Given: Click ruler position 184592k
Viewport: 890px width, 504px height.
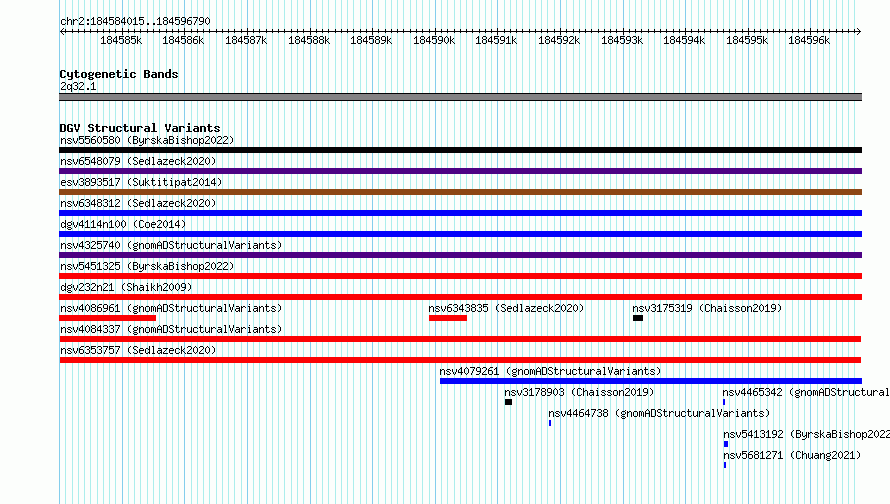Looking at the screenshot, I should (559, 40).
